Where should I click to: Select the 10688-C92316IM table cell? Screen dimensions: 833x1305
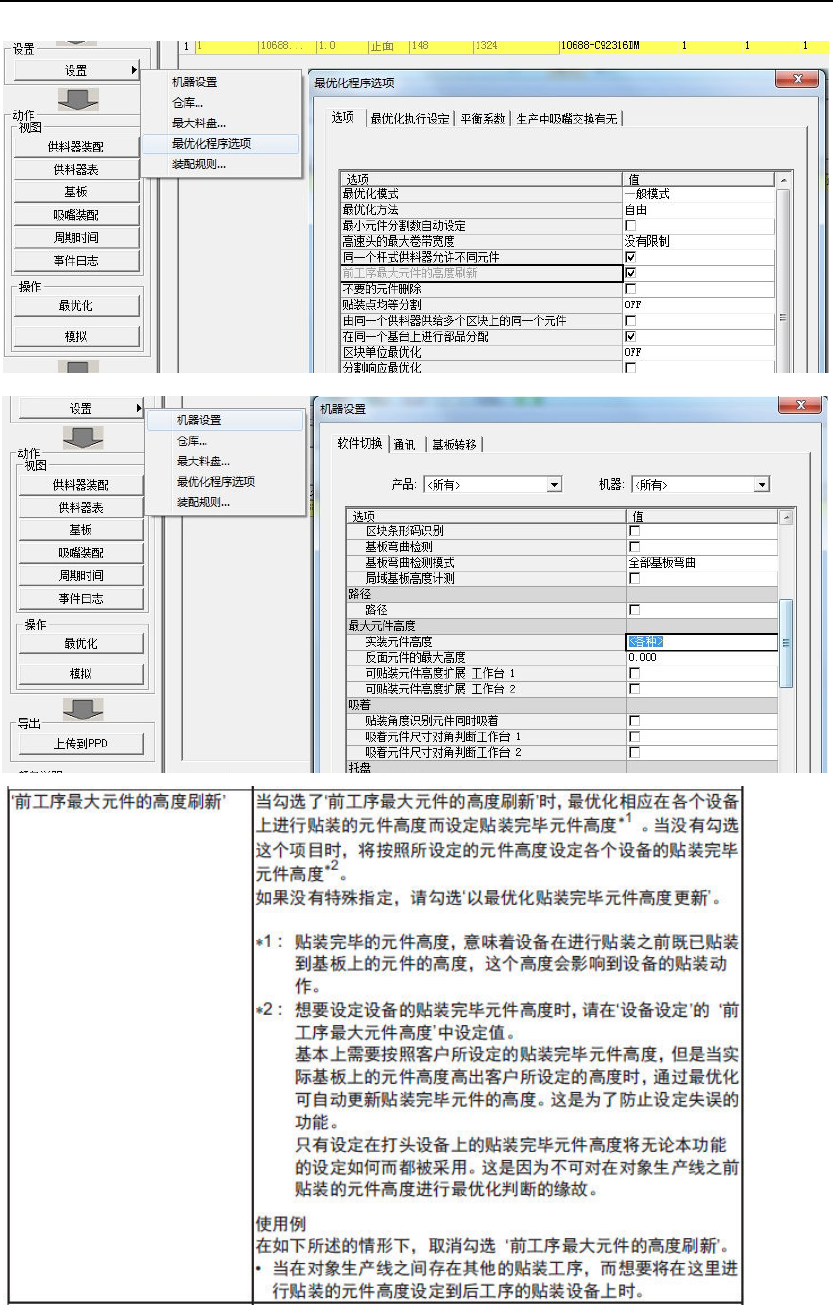tap(600, 46)
